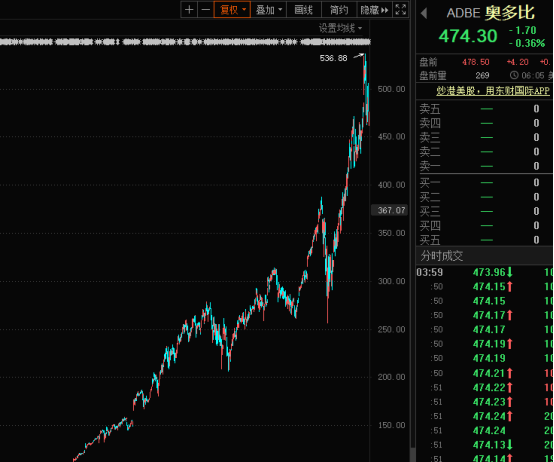Select the 画线 drawing tool
This screenshot has height=462, width=554.
[303, 10]
